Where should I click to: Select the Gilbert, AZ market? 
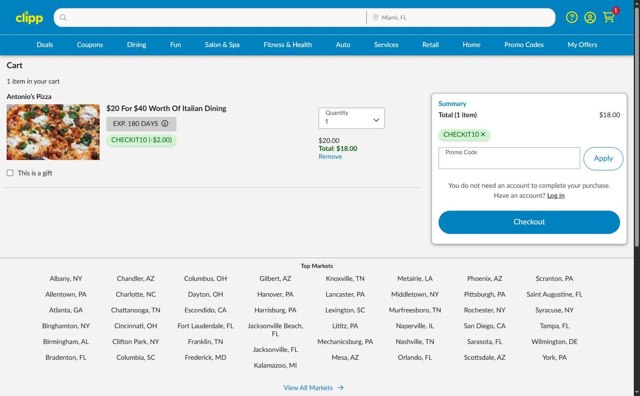coord(275,279)
